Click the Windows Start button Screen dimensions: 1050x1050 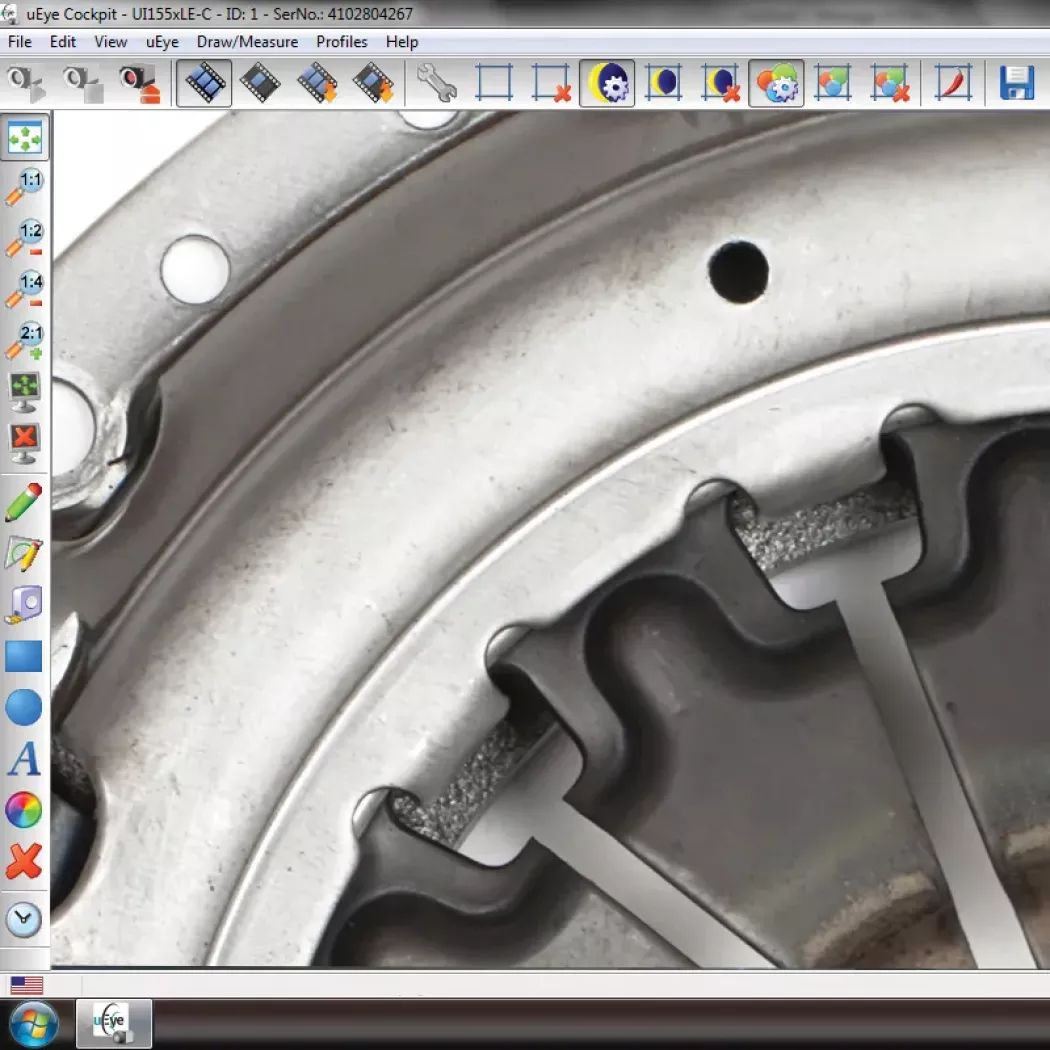(x=34, y=1024)
